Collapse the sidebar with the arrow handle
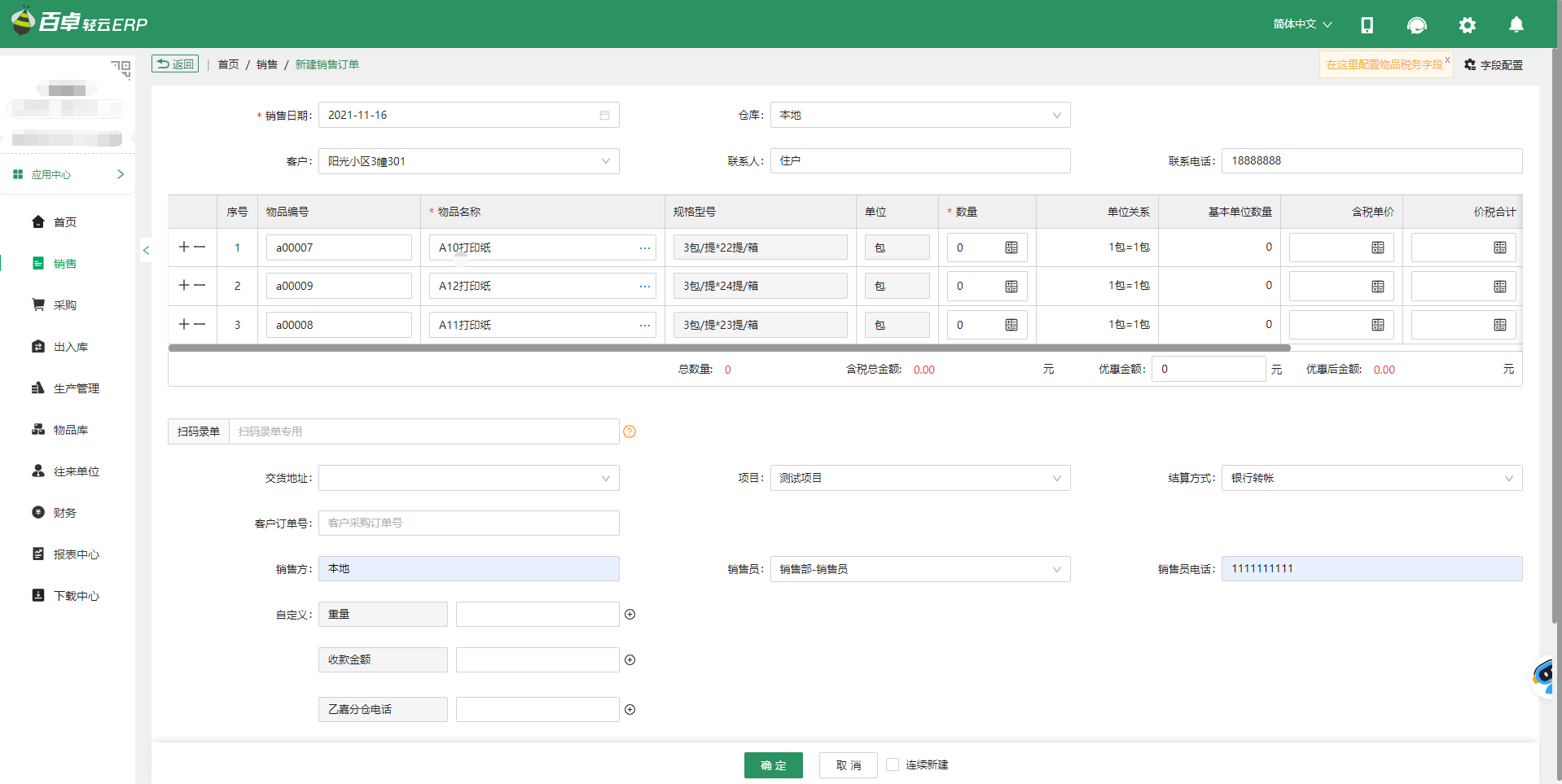 146,250
